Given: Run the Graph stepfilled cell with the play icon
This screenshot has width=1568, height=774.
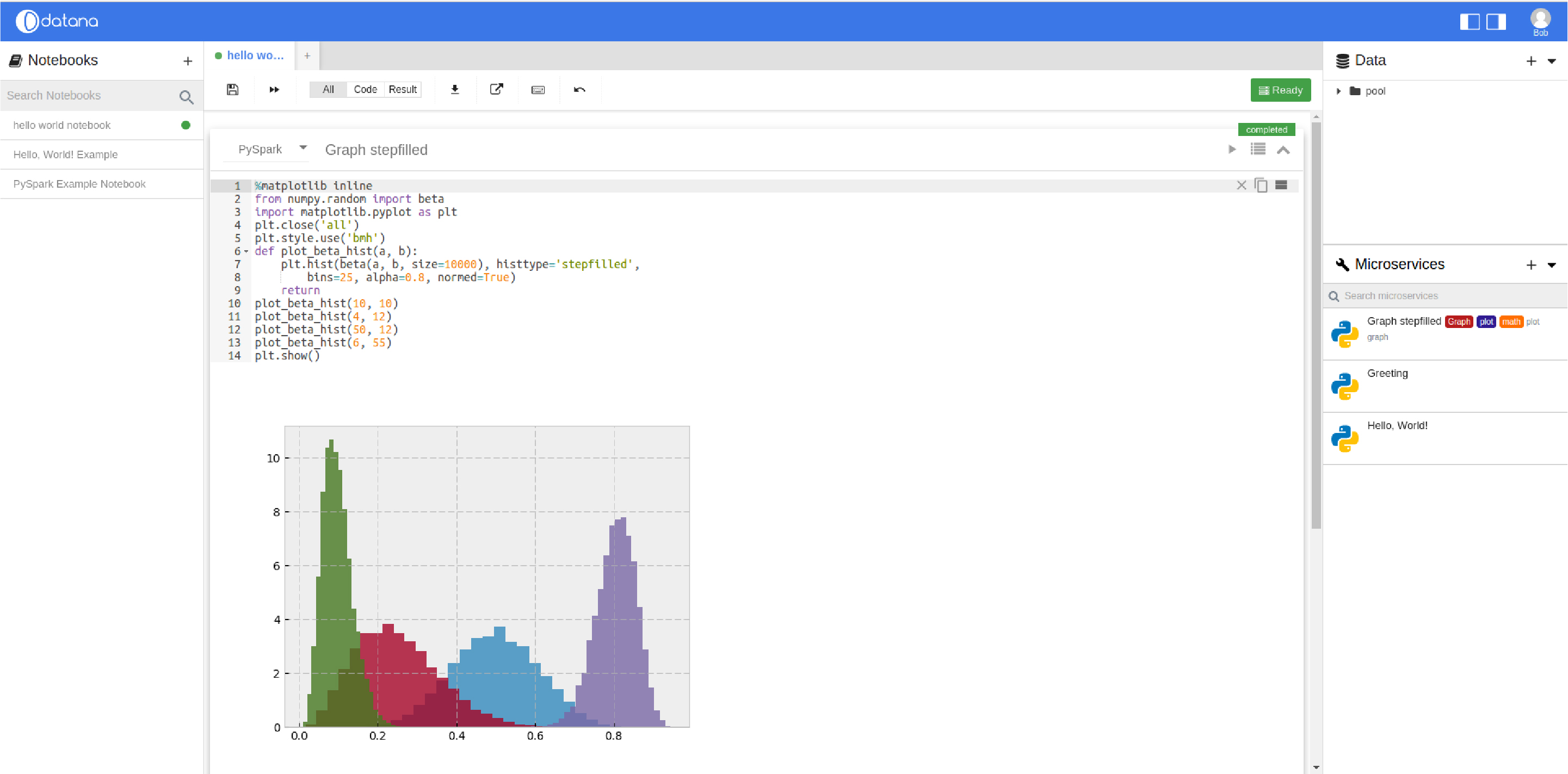Looking at the screenshot, I should click(1233, 149).
